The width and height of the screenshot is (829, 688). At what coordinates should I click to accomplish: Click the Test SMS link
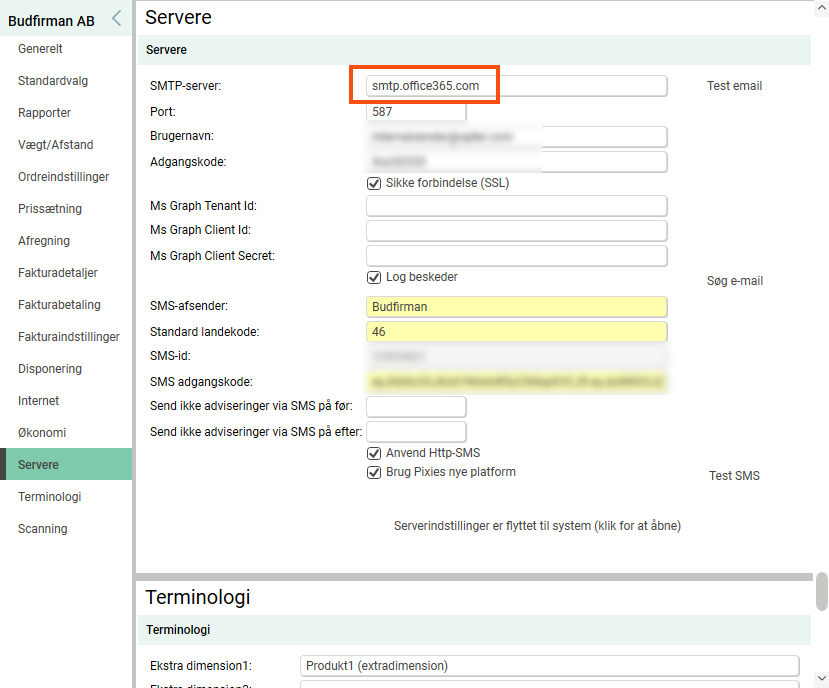click(x=734, y=476)
